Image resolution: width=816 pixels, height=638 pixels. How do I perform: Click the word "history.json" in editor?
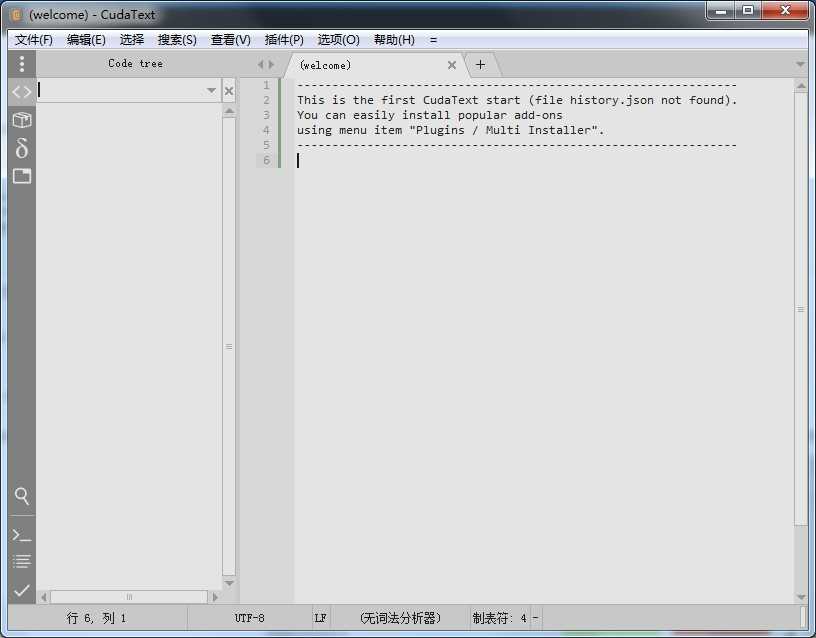(611, 100)
